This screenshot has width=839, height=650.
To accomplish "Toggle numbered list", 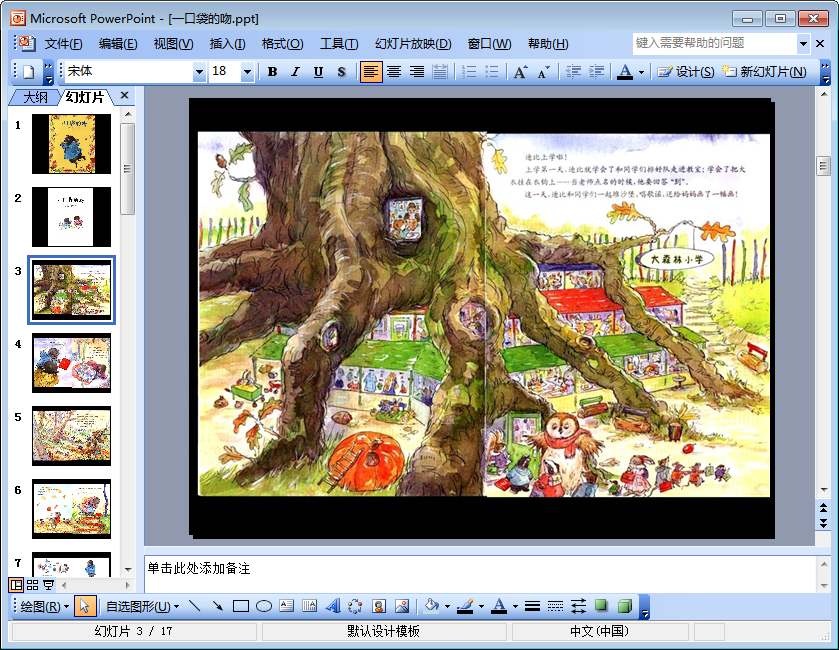I will (x=469, y=72).
